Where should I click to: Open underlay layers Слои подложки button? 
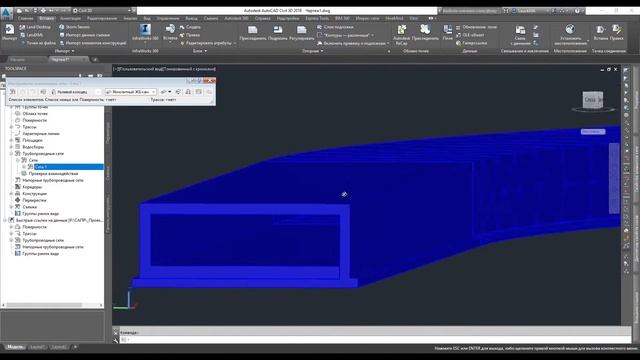click(335, 27)
